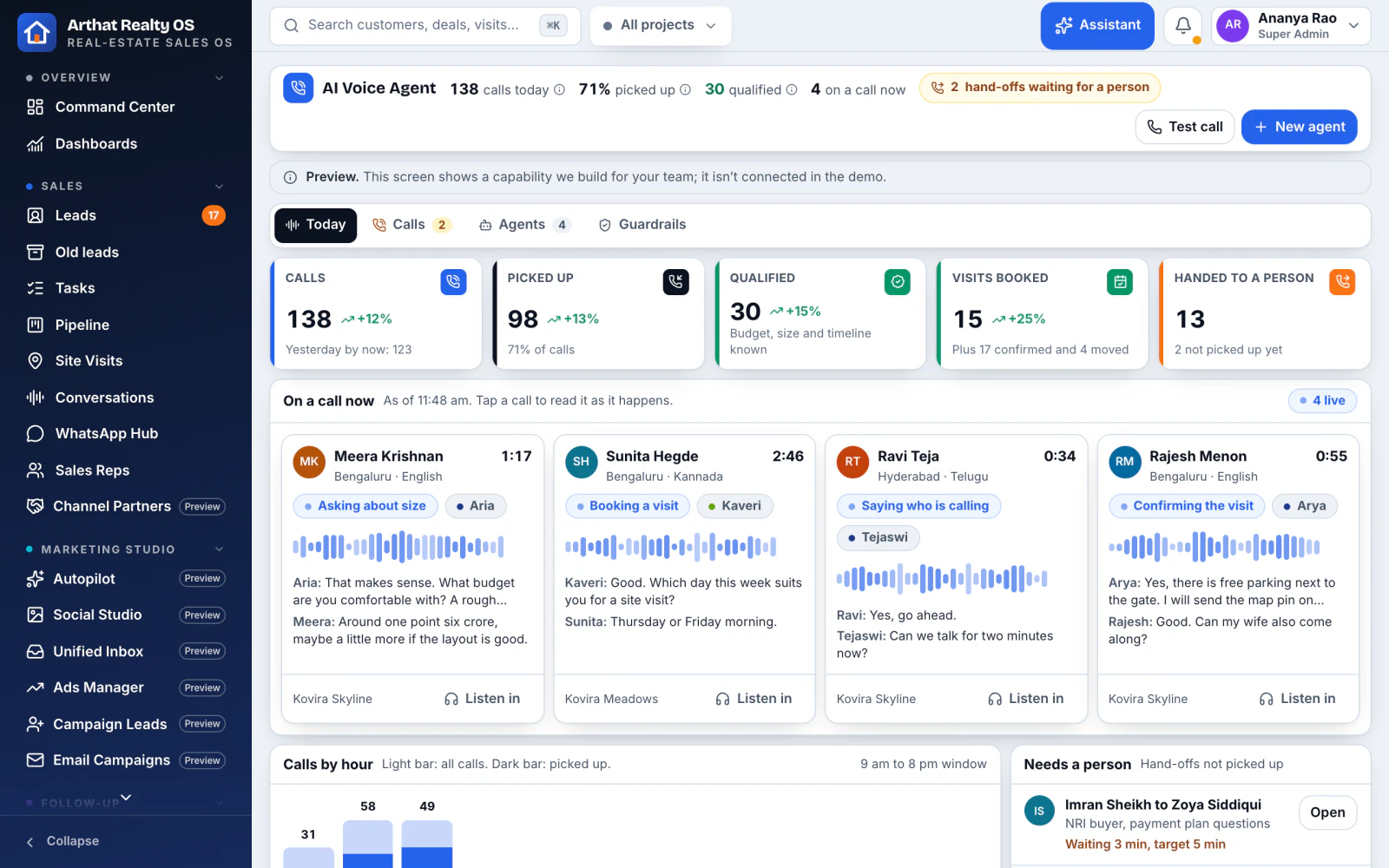The image size is (1389, 868).
Task: Collapse the sidebar
Action: pos(63,841)
